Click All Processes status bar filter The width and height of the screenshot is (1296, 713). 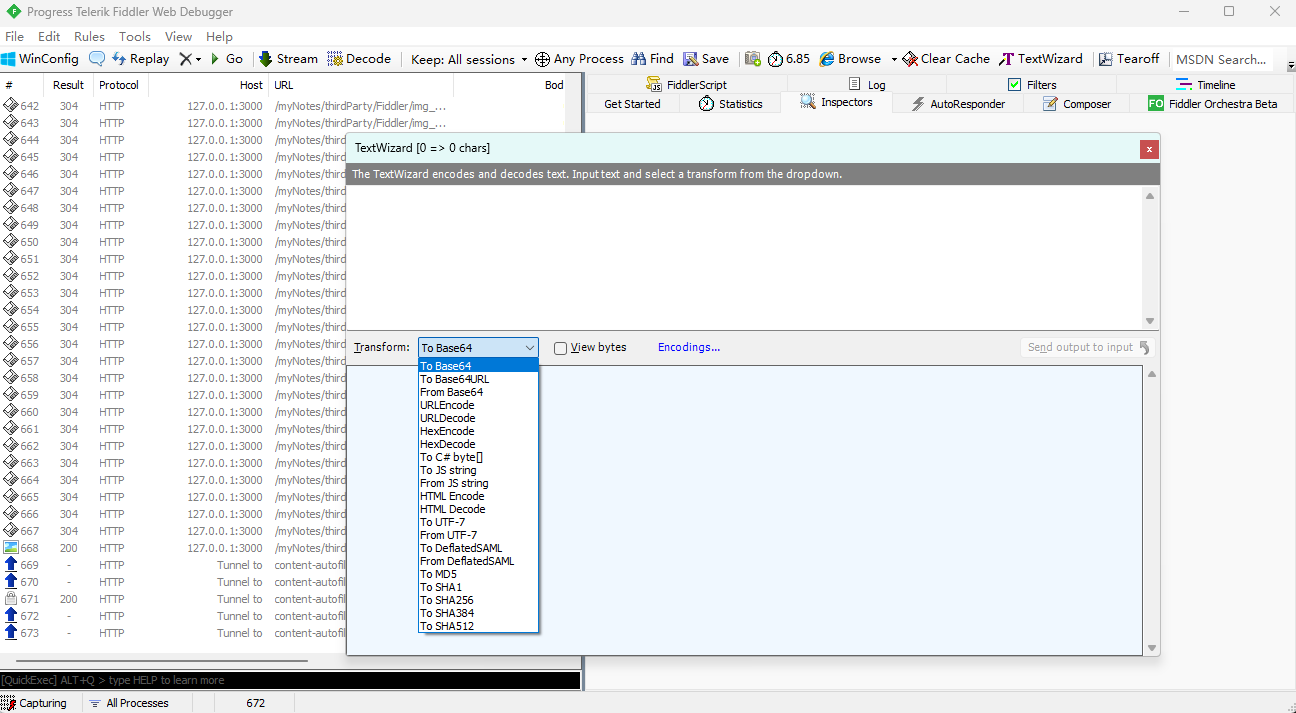tap(129, 703)
